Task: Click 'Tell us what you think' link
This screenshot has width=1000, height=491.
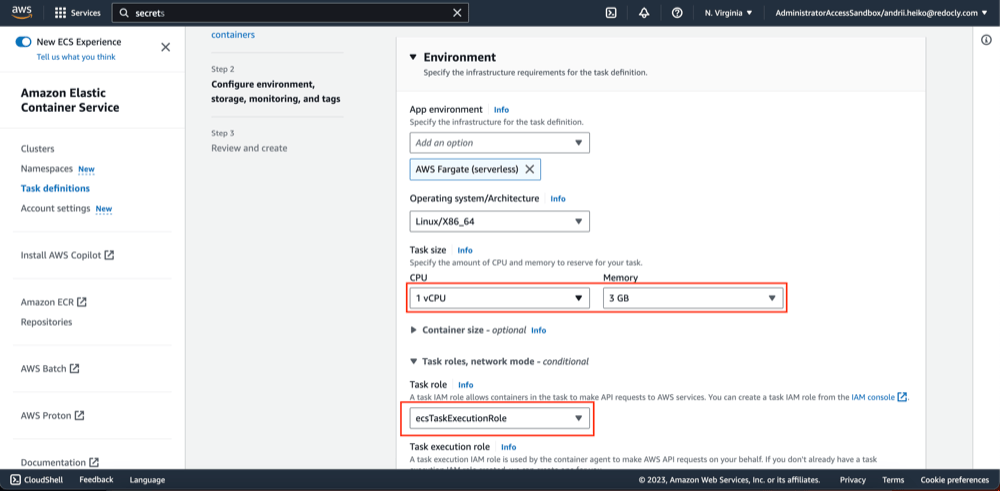Action: coord(76,57)
